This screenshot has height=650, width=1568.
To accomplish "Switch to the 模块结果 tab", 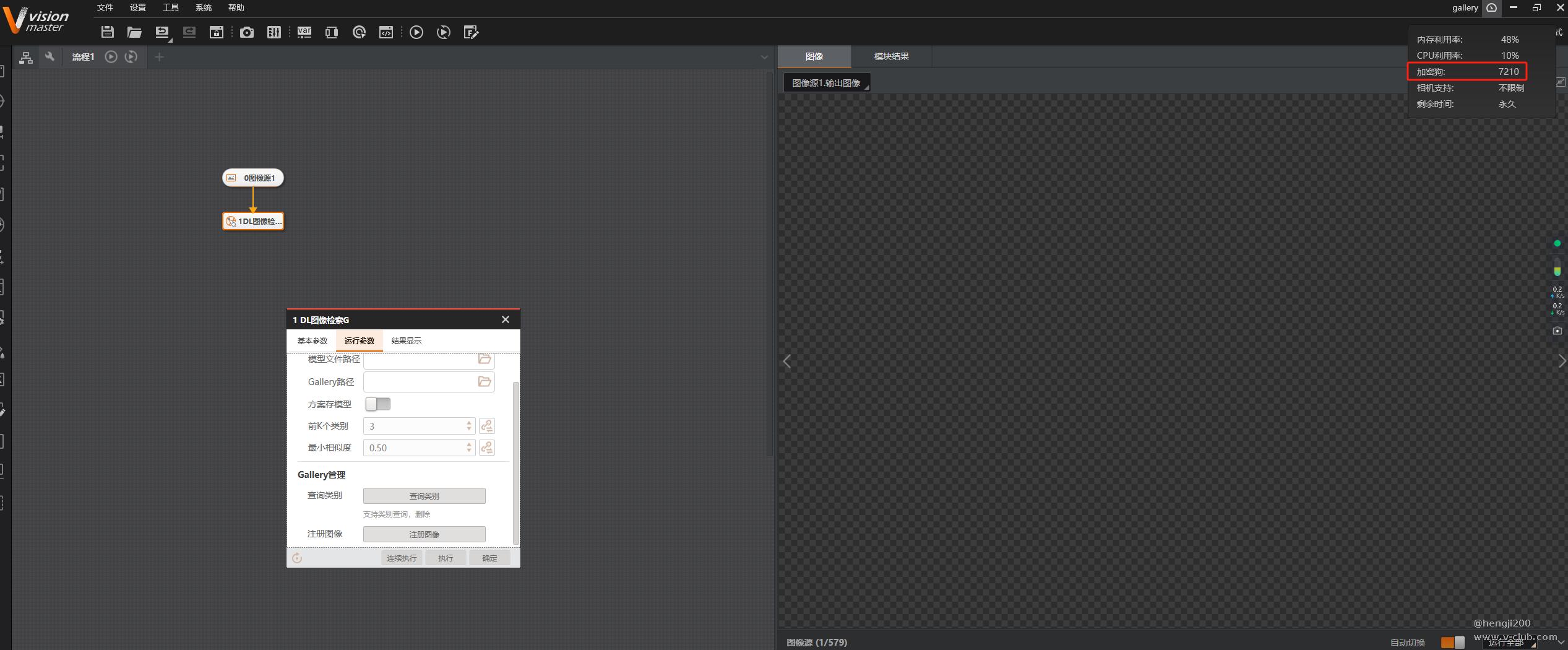I will (891, 56).
